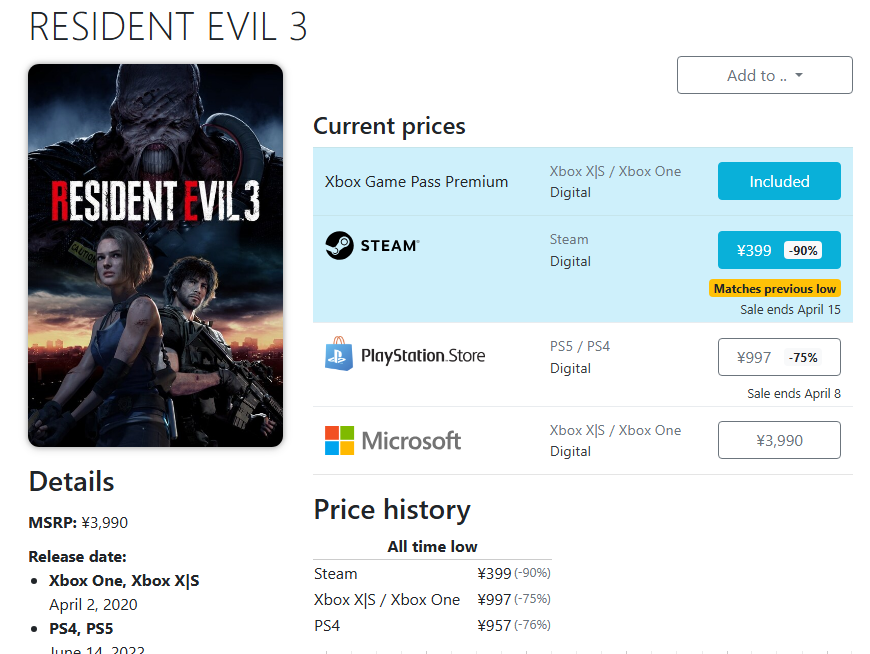This screenshot has height=654, width=870.
Task: Click the -90% discount badge on Steam
Action: click(802, 251)
